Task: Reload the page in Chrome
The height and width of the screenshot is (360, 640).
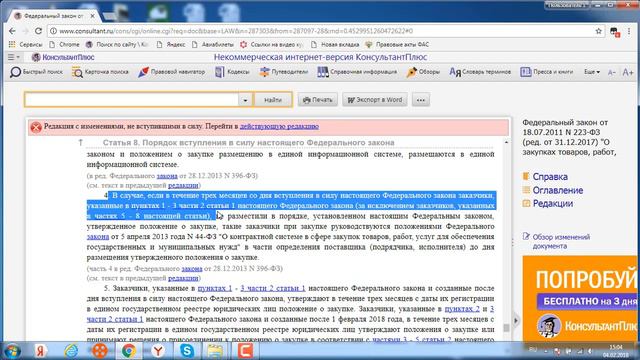Action: [38, 31]
